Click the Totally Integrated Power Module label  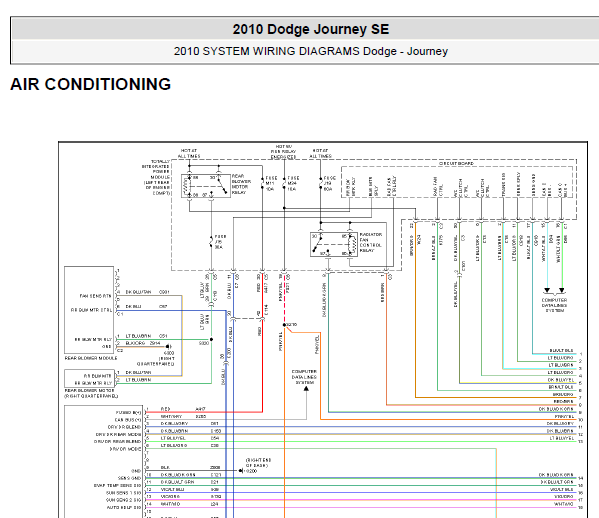[x=156, y=177]
